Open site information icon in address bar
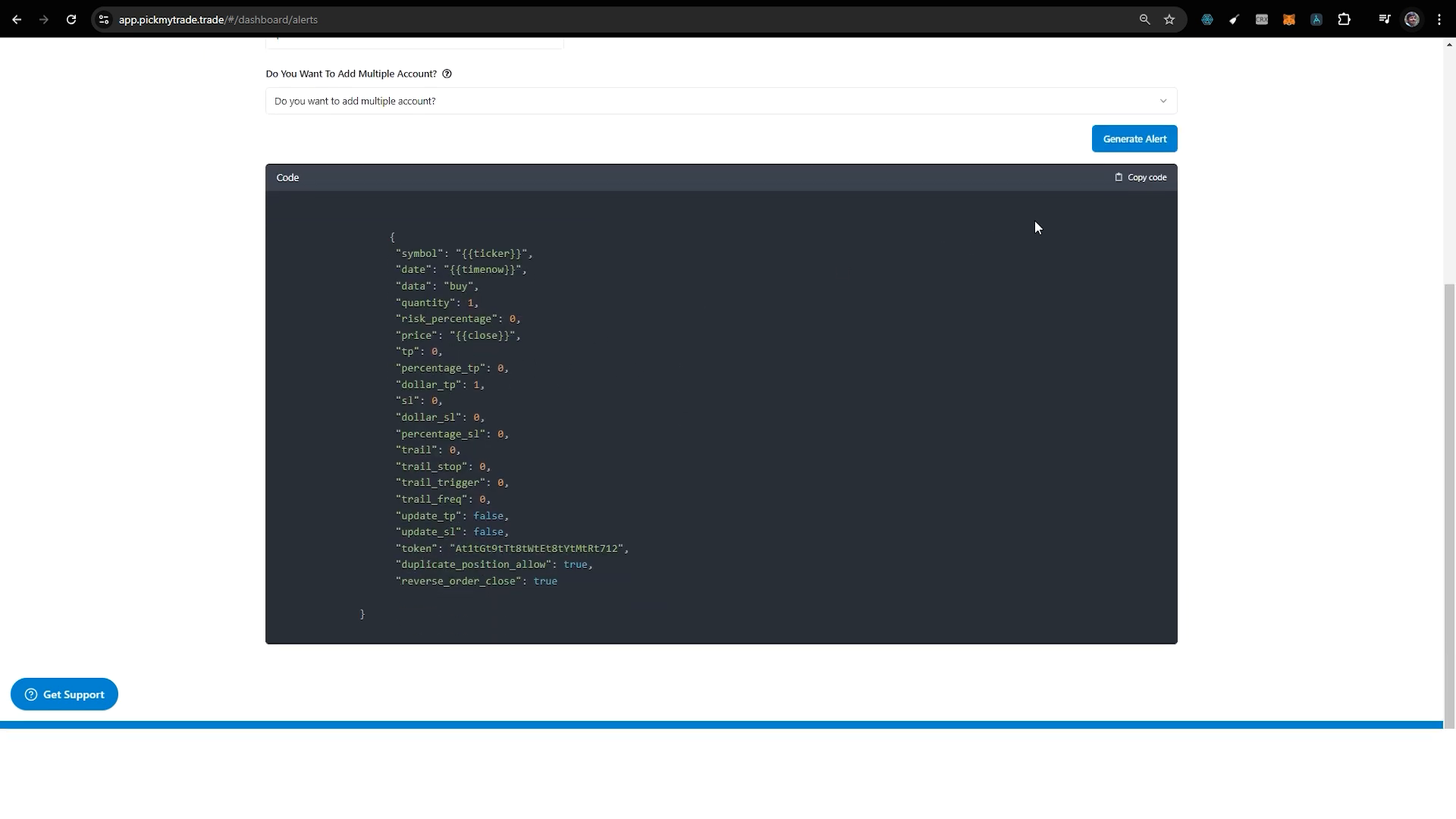Viewport: 1456px width, 819px height. coord(104,20)
